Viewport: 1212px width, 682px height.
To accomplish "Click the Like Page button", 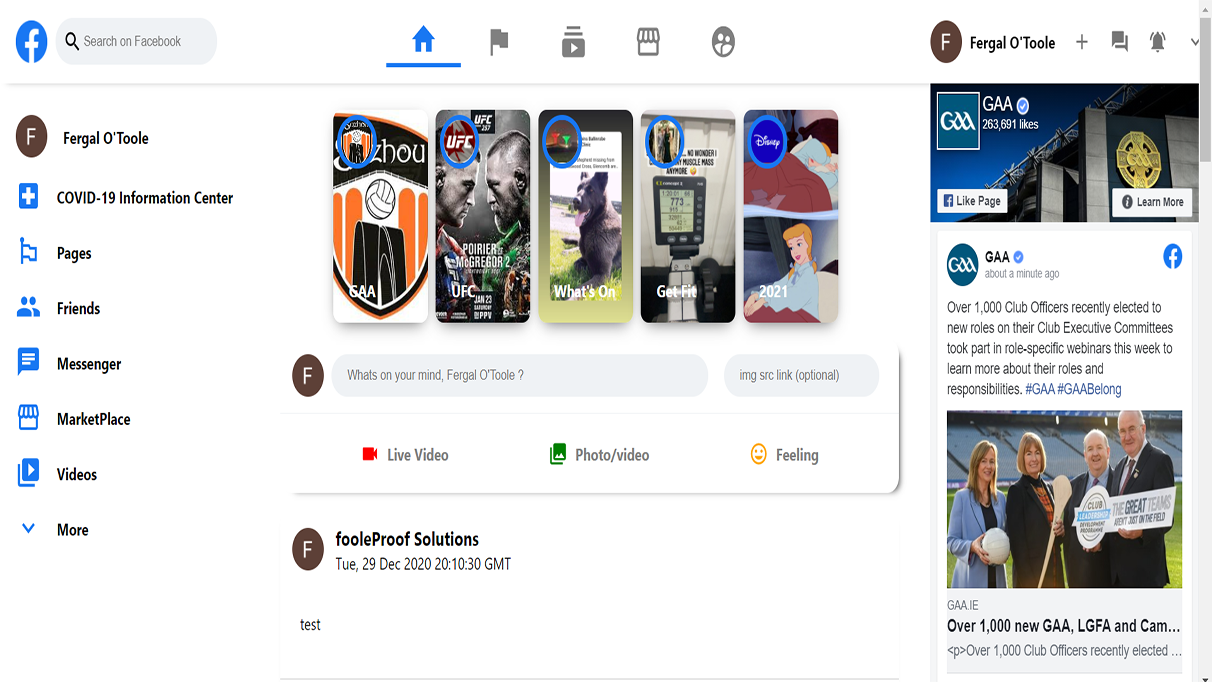I will tap(970, 201).
